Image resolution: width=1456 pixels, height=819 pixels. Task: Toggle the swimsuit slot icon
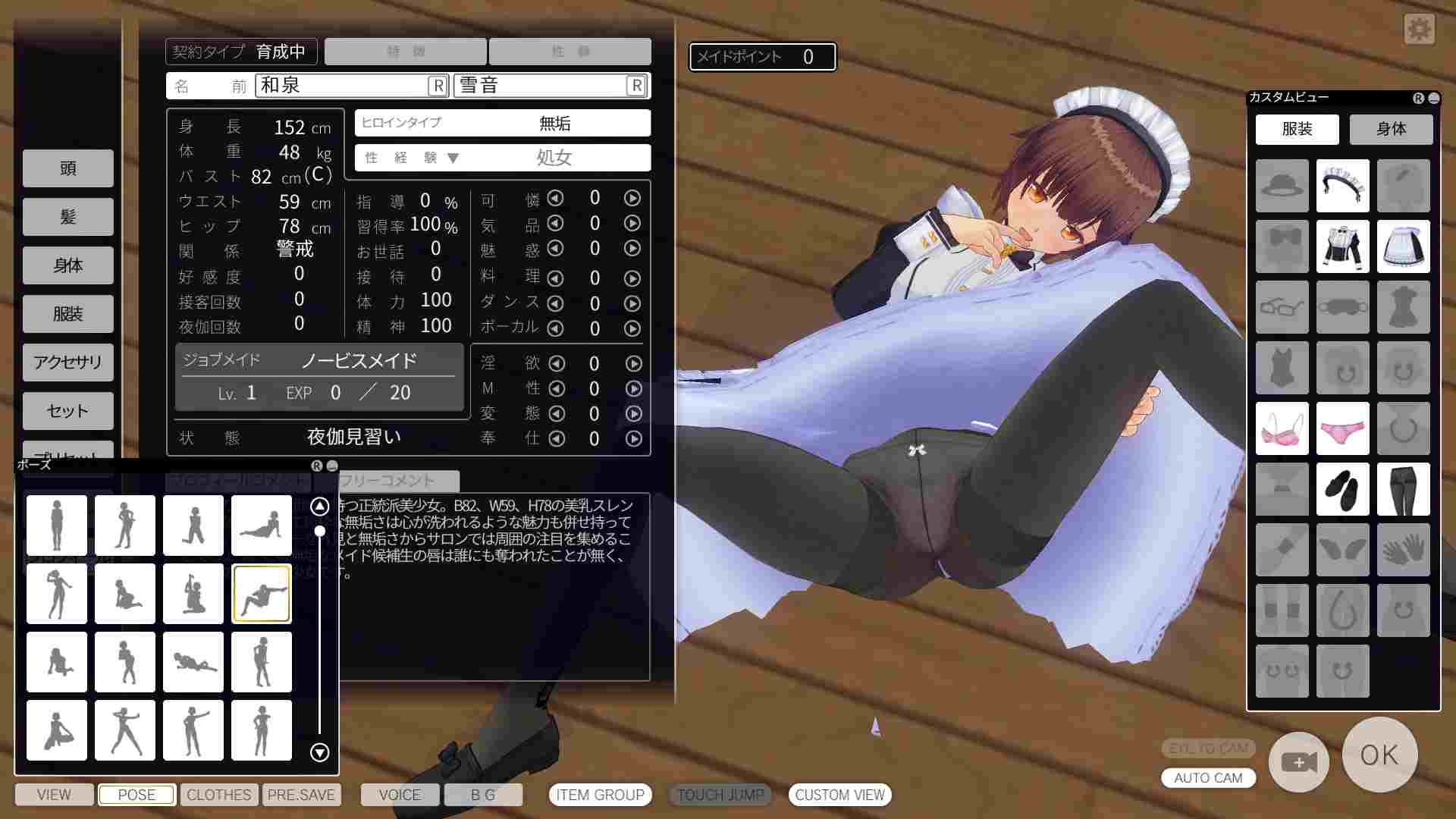coord(1282,367)
